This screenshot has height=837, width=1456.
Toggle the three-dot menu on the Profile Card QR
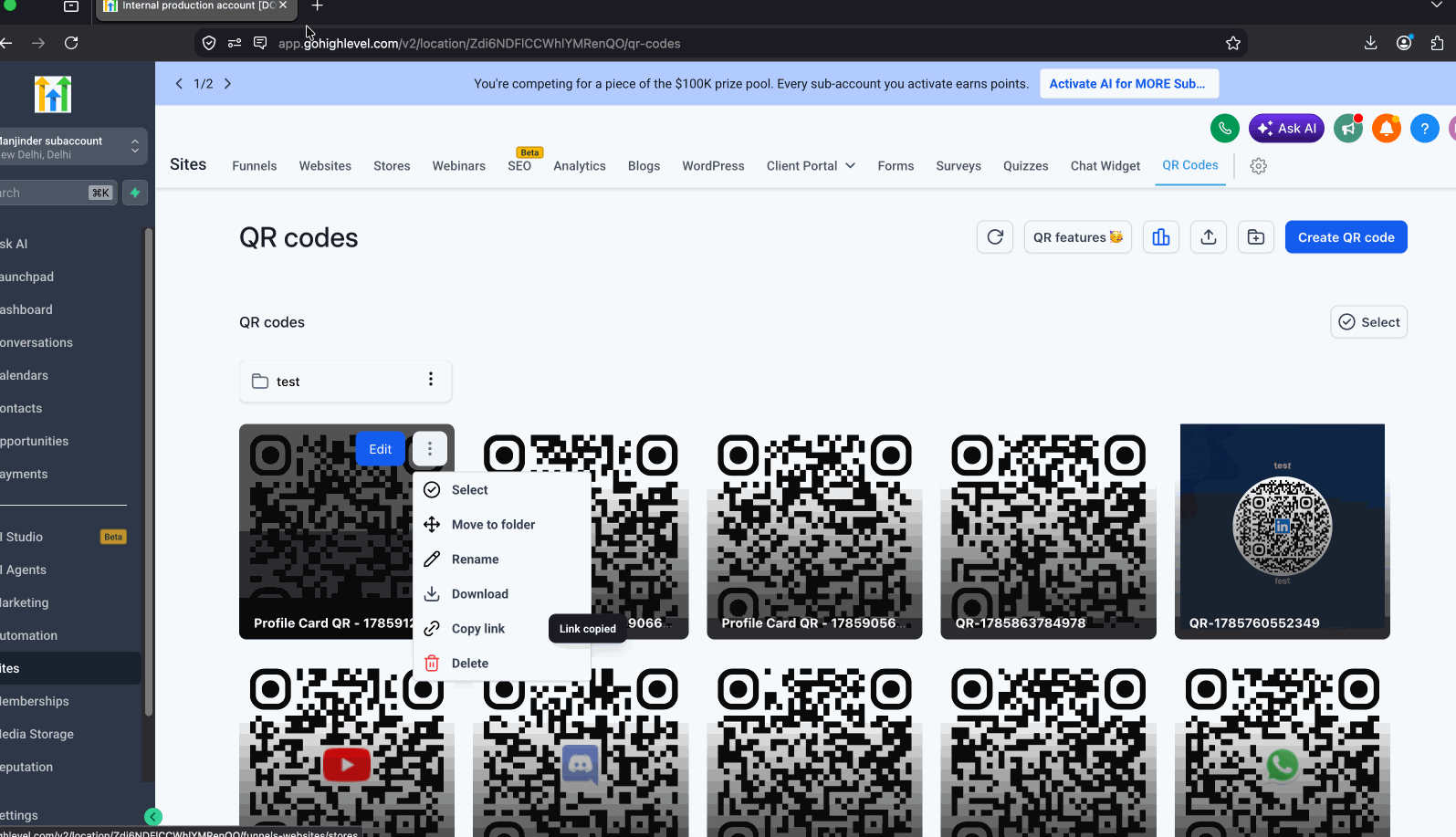pos(430,448)
